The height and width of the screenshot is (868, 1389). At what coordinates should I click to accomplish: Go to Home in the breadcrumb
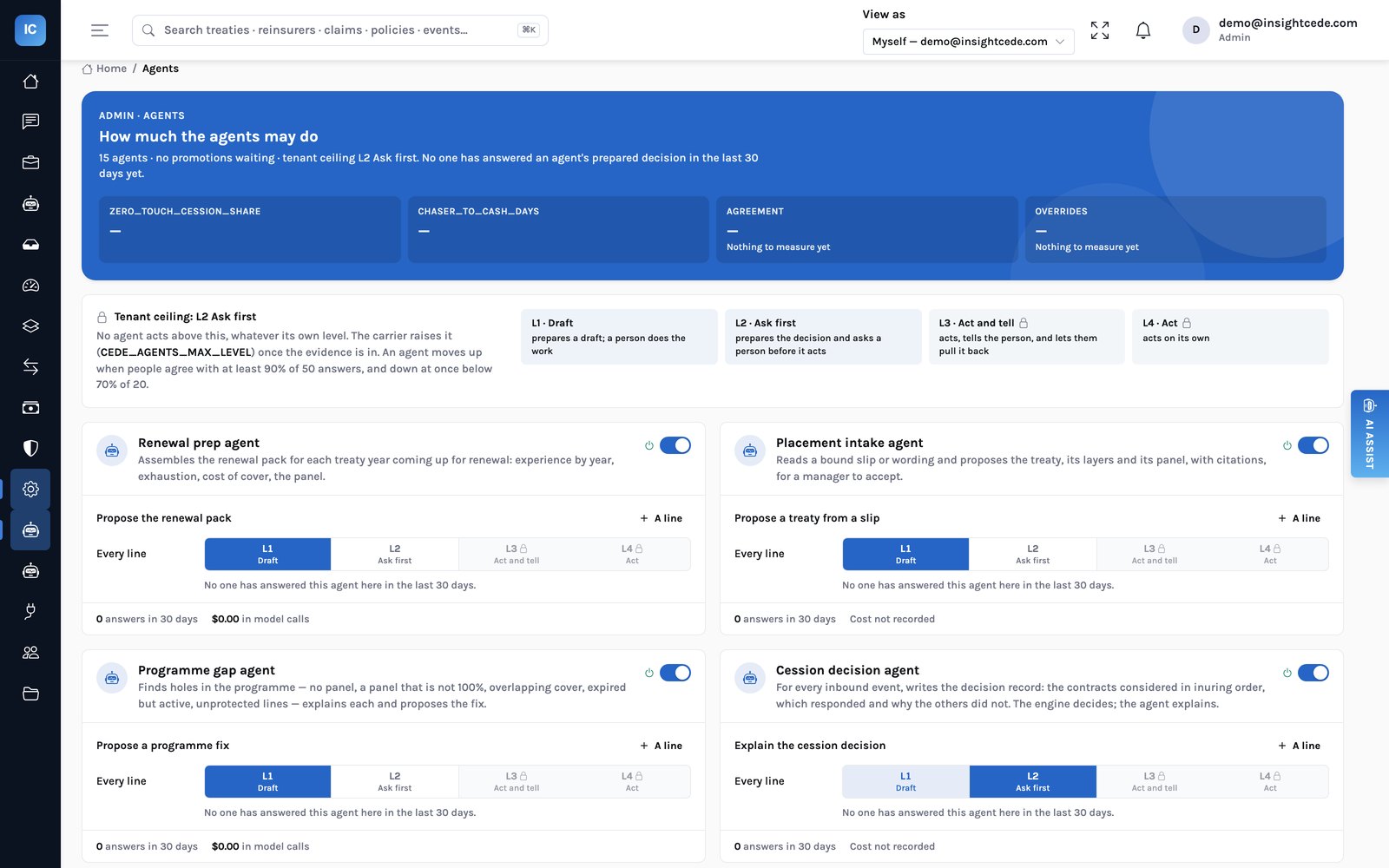(104, 69)
